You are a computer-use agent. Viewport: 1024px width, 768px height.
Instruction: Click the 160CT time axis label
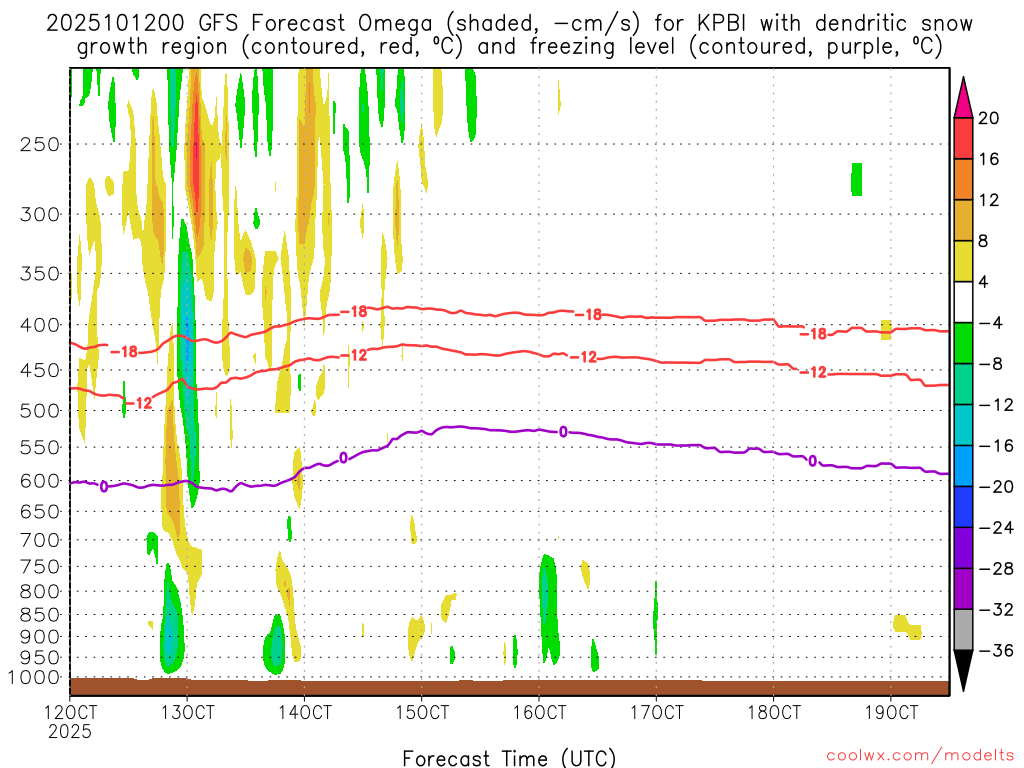[x=539, y=712]
